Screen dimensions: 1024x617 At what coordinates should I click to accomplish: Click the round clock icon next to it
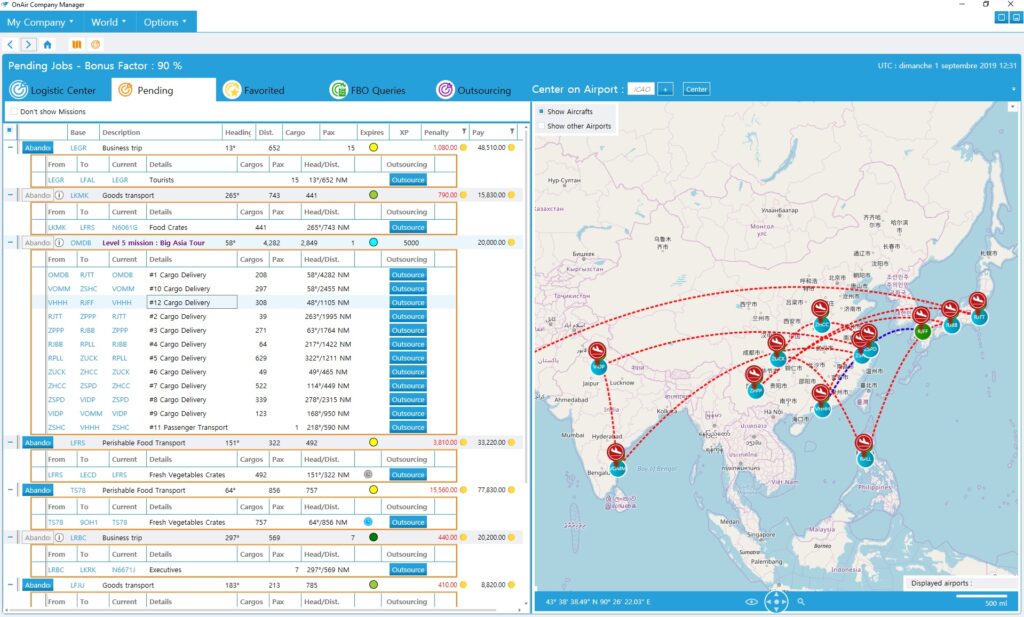tap(95, 44)
